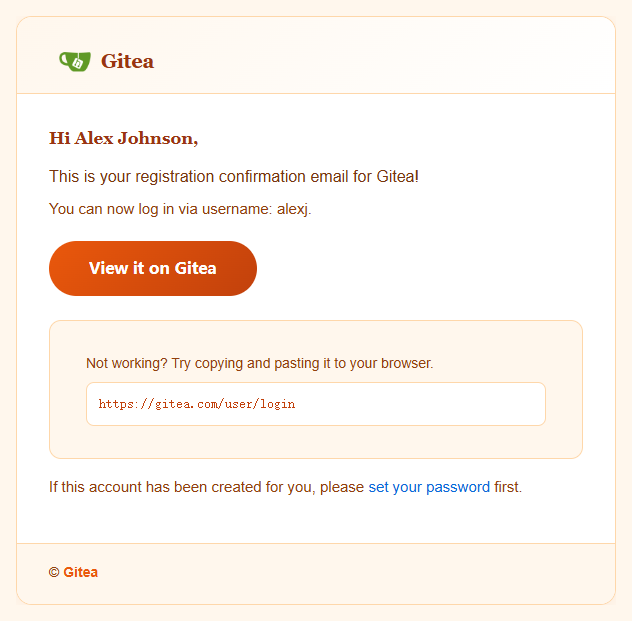632x621 pixels.
Task: Click blank footer area beside the Gitea link
Action: pyautogui.click(x=355, y=572)
